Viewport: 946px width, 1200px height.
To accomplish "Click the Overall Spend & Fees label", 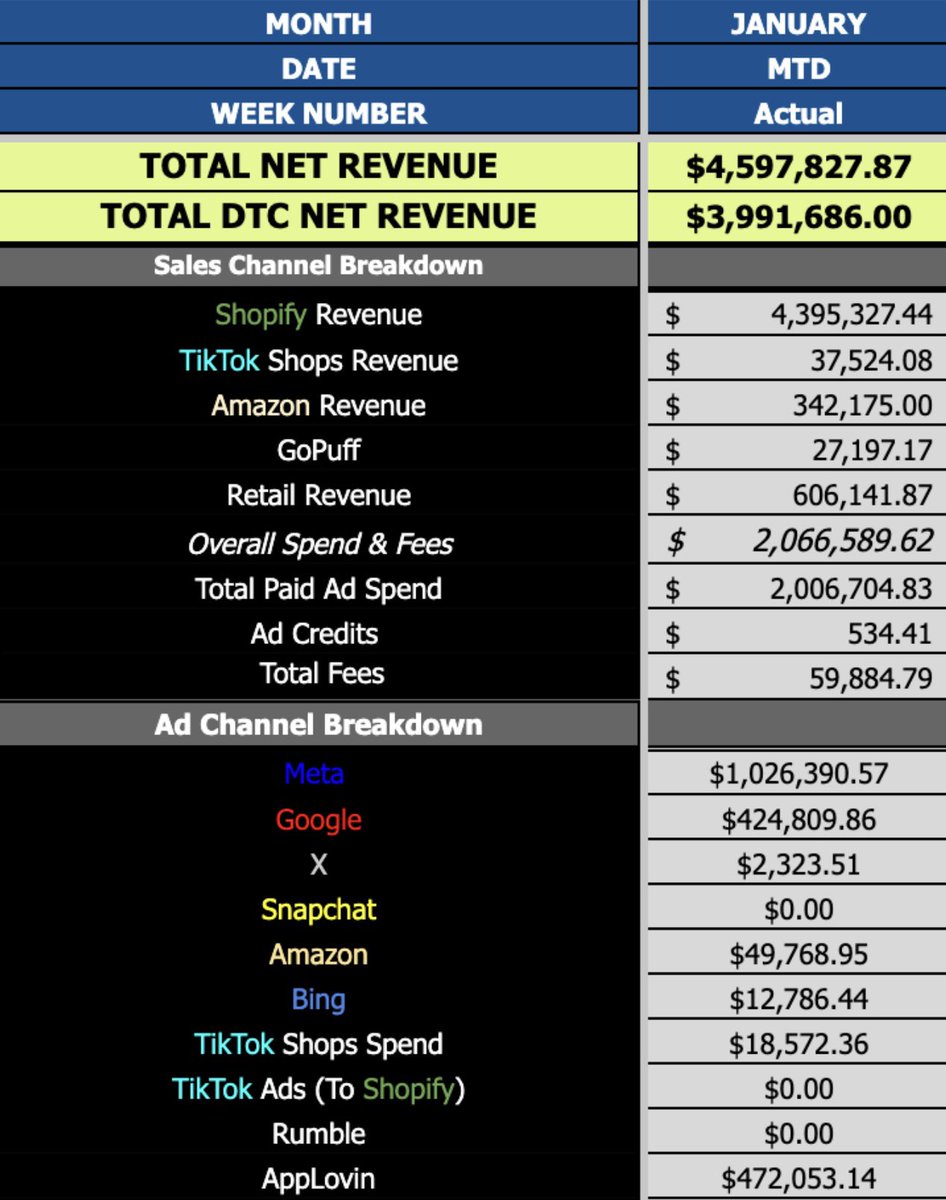I will pos(319,544).
